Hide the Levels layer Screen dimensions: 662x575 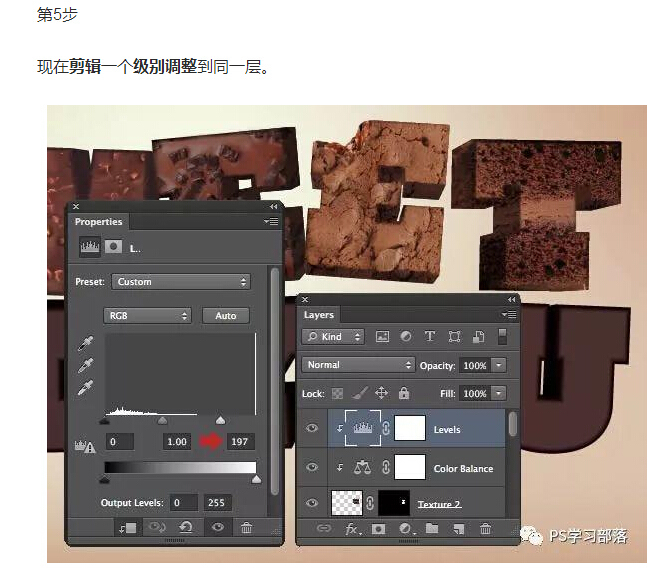pyautogui.click(x=312, y=429)
